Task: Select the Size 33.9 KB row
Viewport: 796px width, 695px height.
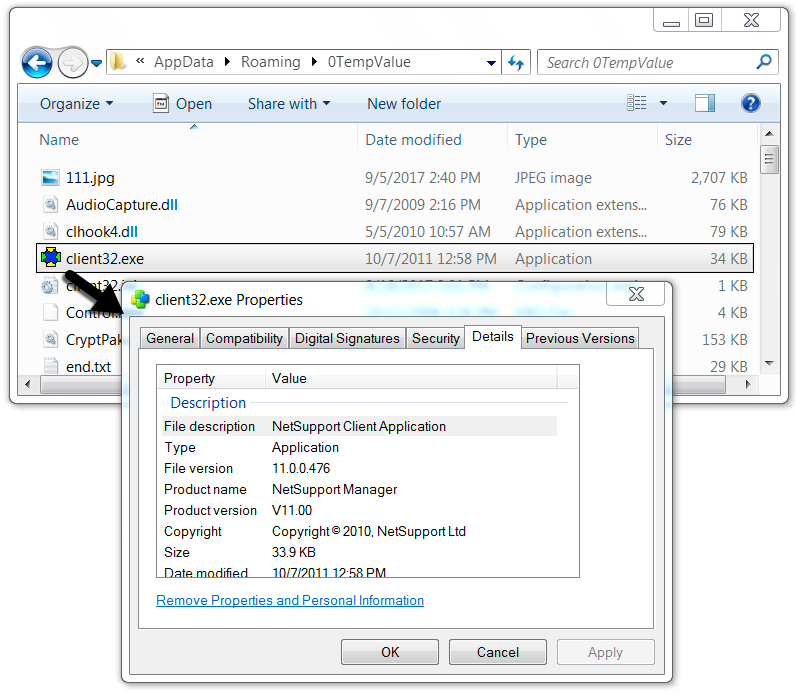Action: (359, 552)
